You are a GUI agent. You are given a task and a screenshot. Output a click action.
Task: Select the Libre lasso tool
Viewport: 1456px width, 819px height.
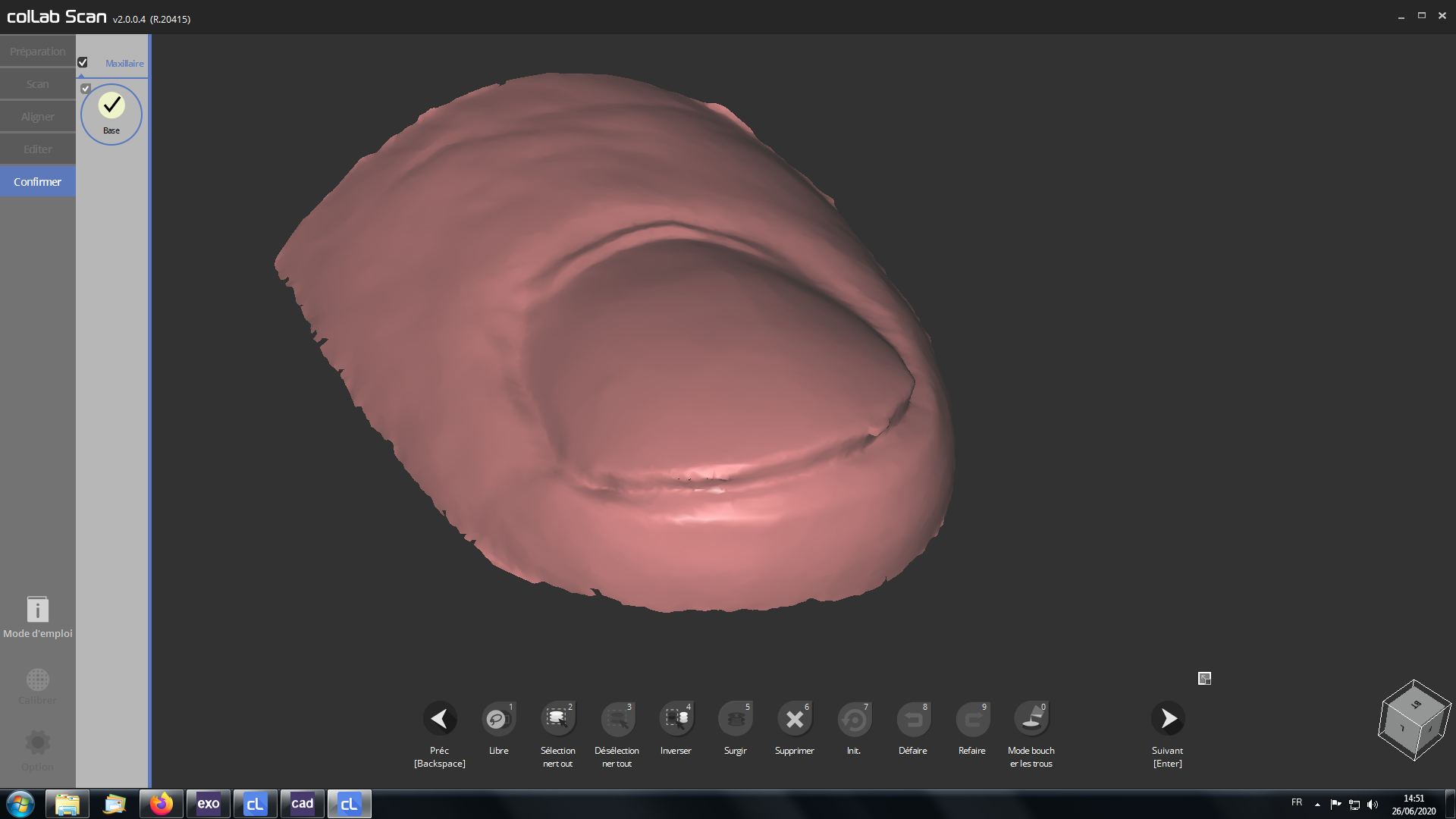(x=498, y=719)
